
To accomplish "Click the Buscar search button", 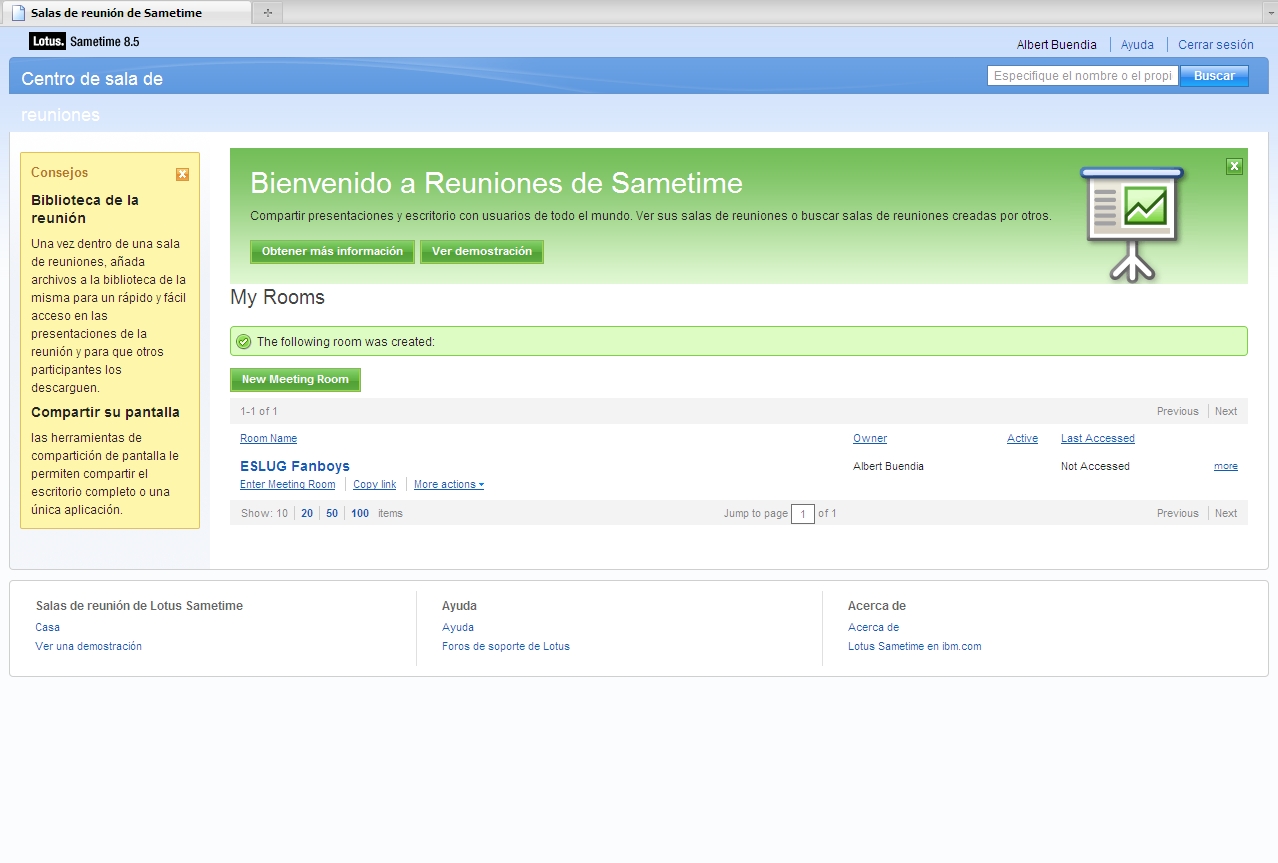I will (1214, 76).
